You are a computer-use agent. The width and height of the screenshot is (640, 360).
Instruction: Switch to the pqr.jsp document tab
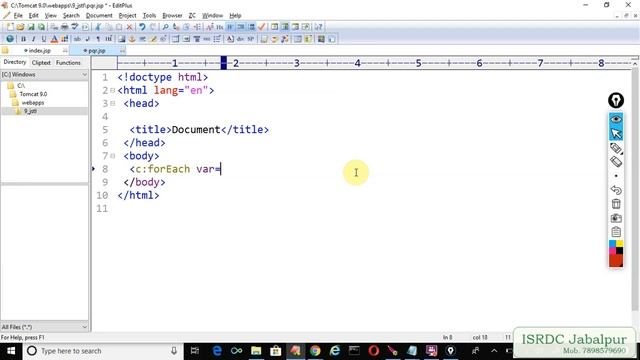pos(97,51)
